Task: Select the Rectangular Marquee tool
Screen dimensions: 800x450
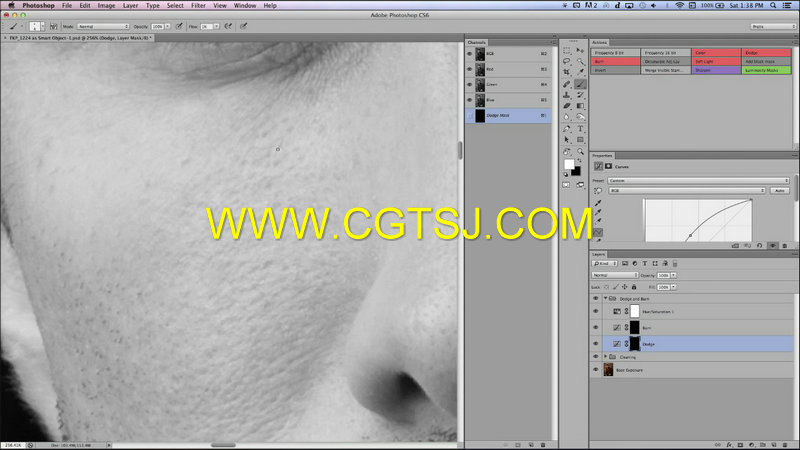Action: (567, 51)
